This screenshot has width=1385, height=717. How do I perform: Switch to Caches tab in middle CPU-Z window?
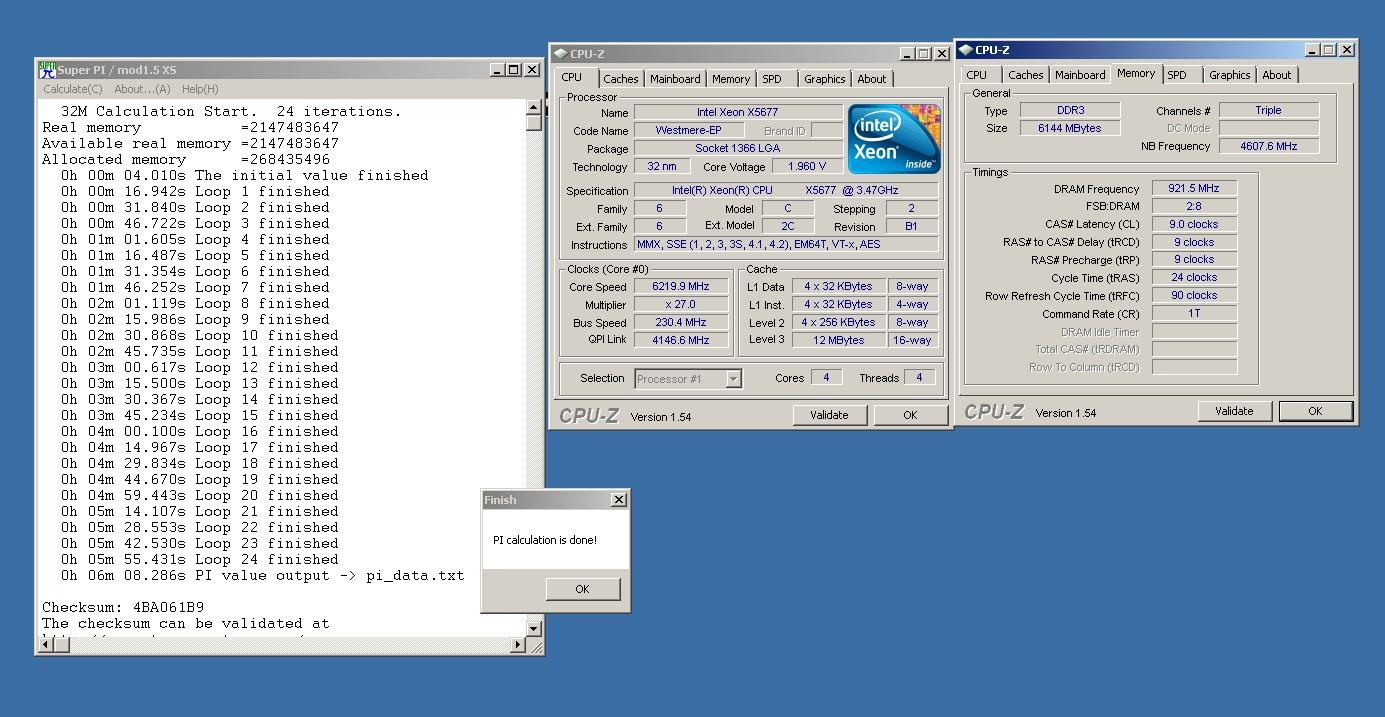coord(620,79)
